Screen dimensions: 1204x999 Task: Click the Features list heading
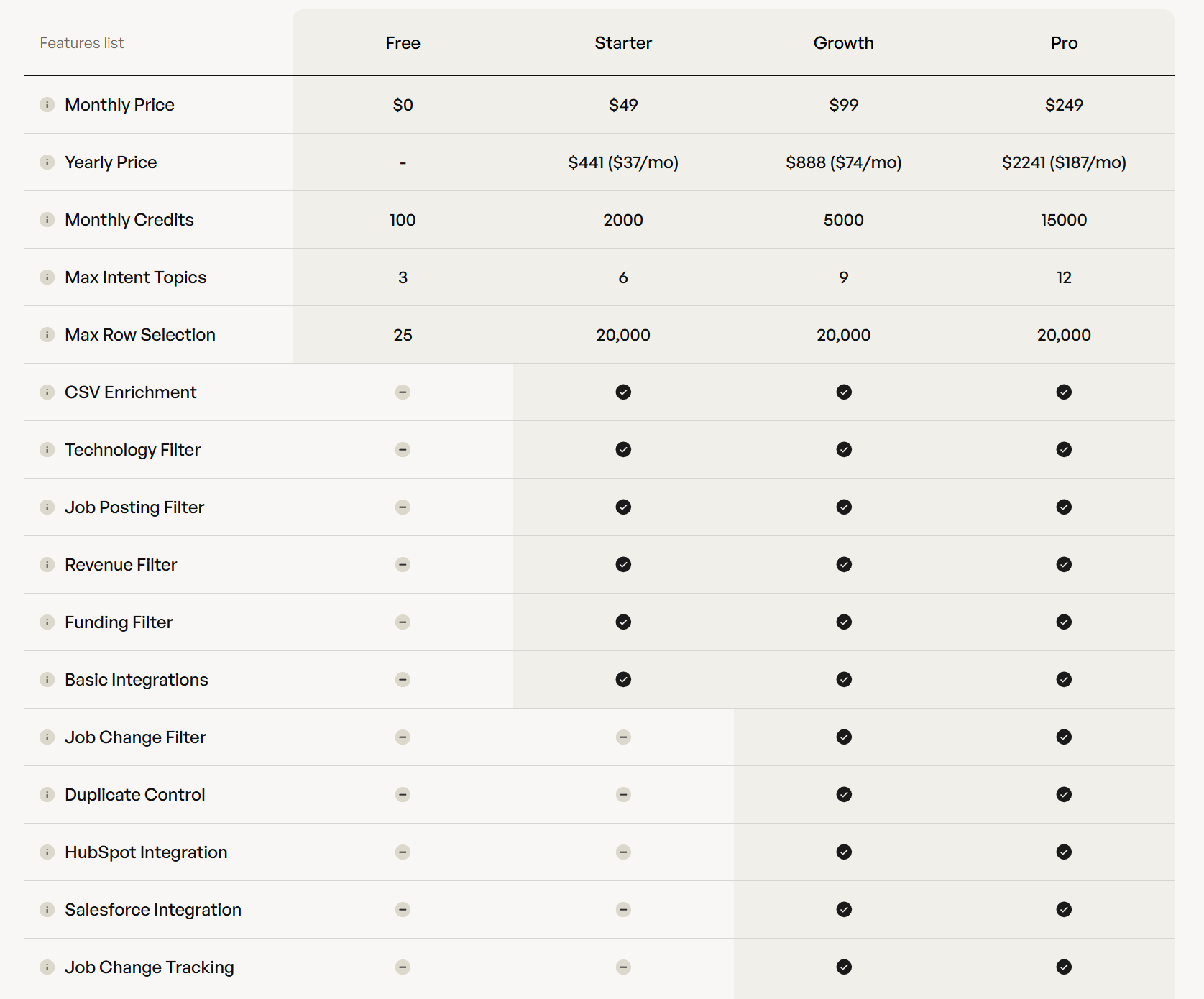pos(82,43)
